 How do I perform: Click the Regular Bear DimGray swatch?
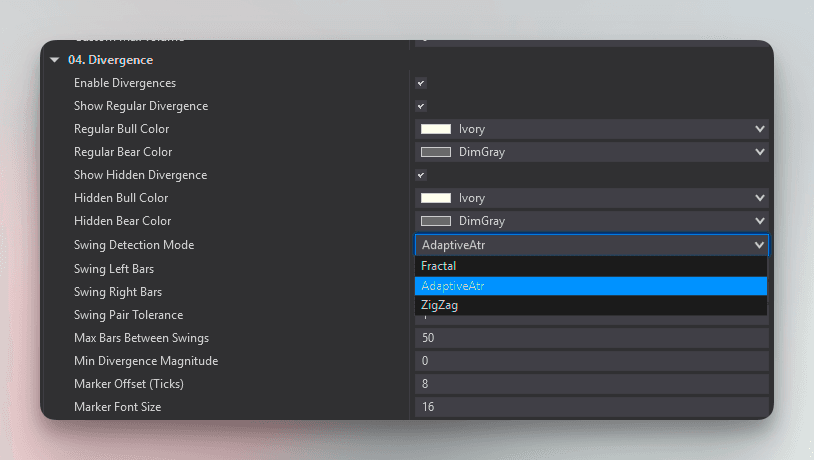tap(436, 152)
